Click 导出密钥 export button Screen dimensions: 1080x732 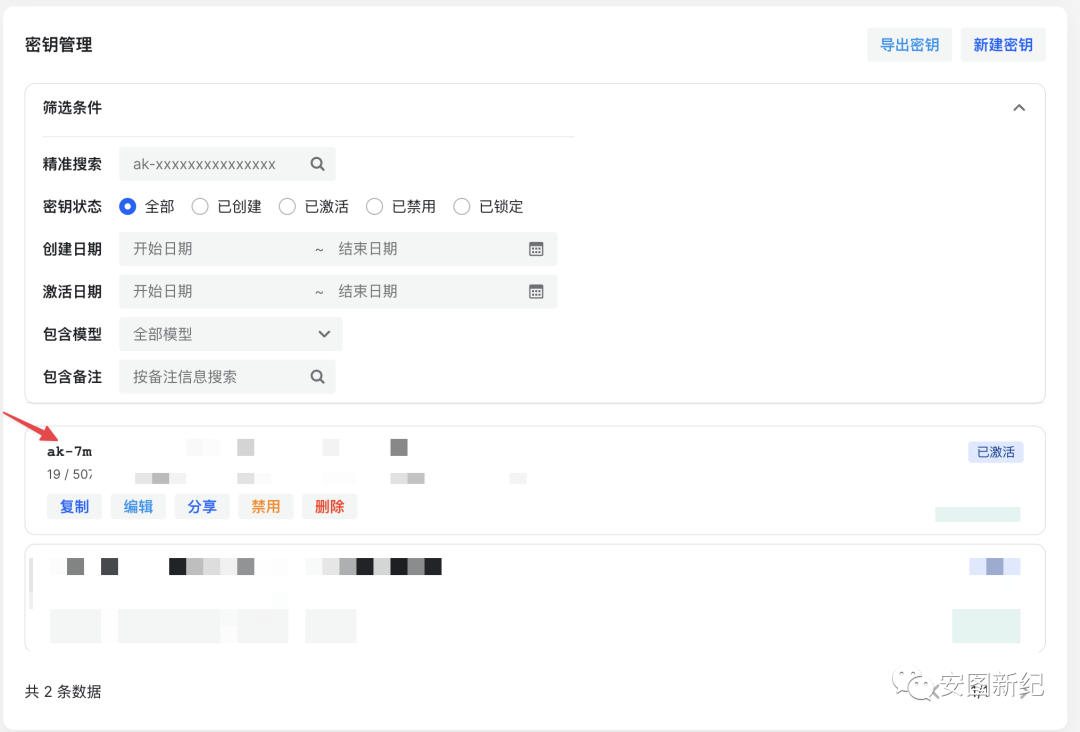tap(909, 45)
